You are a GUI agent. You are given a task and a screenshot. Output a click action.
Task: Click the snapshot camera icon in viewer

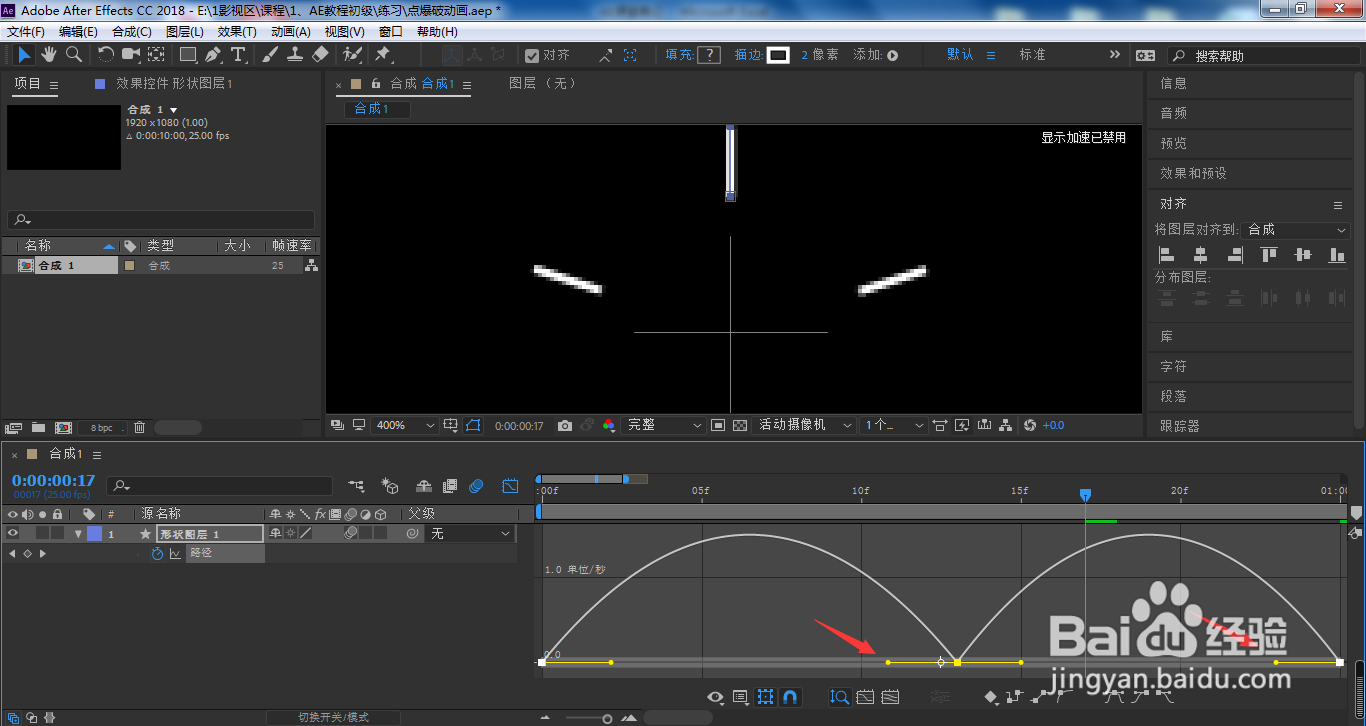[x=564, y=425]
